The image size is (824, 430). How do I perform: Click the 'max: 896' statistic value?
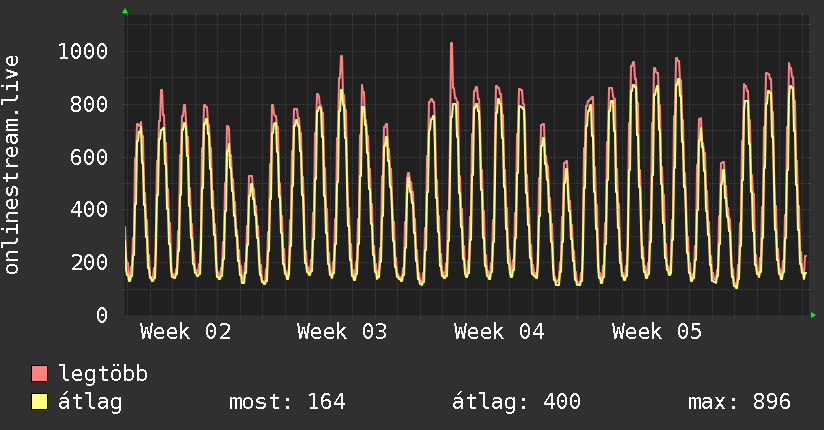click(739, 403)
